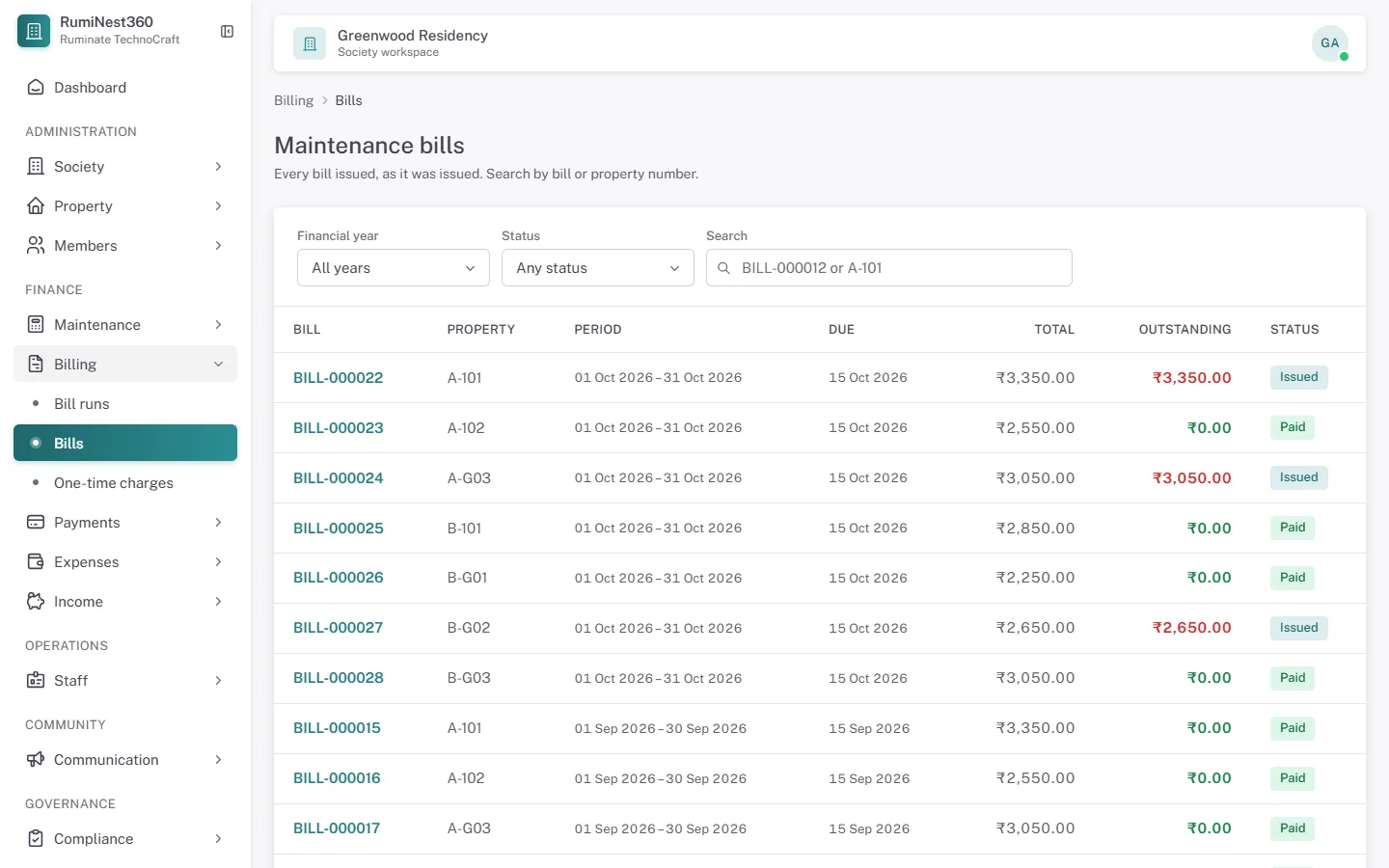Click the Dashboard home icon
The height and width of the screenshot is (868, 1389).
(36, 88)
